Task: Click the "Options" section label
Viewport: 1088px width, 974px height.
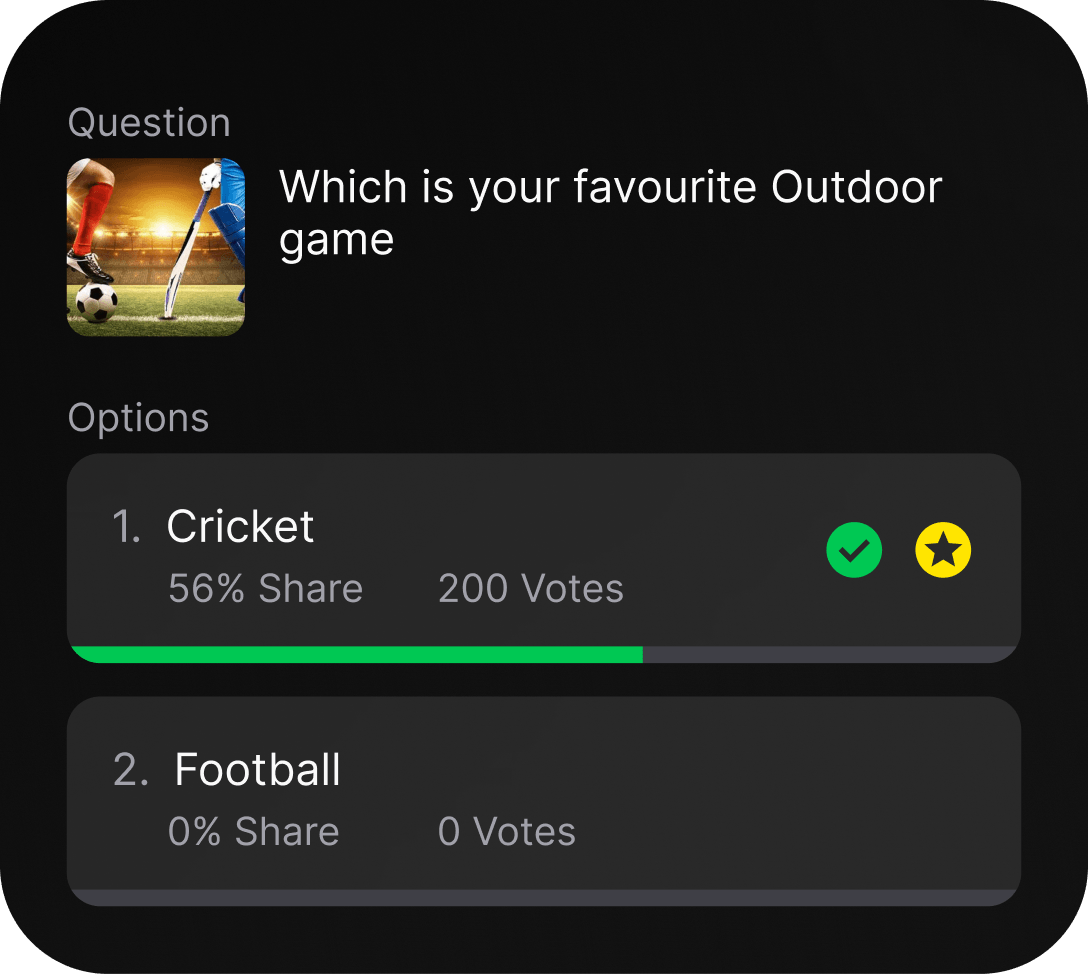Action: click(138, 418)
